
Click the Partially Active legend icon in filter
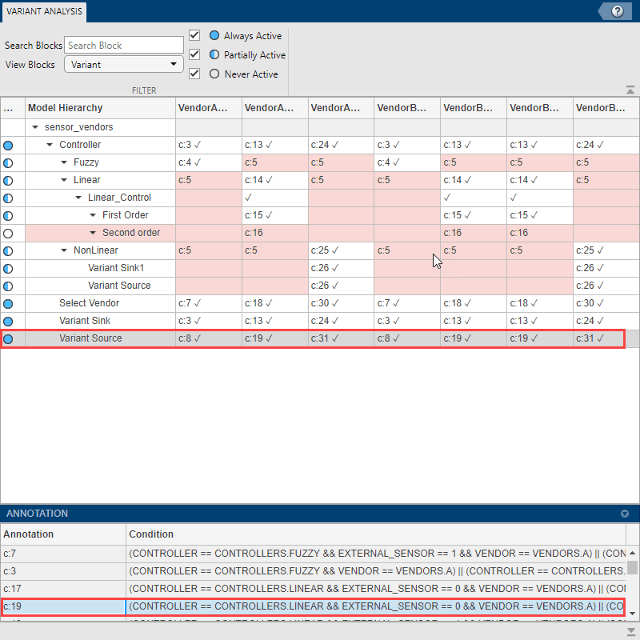coord(214,55)
